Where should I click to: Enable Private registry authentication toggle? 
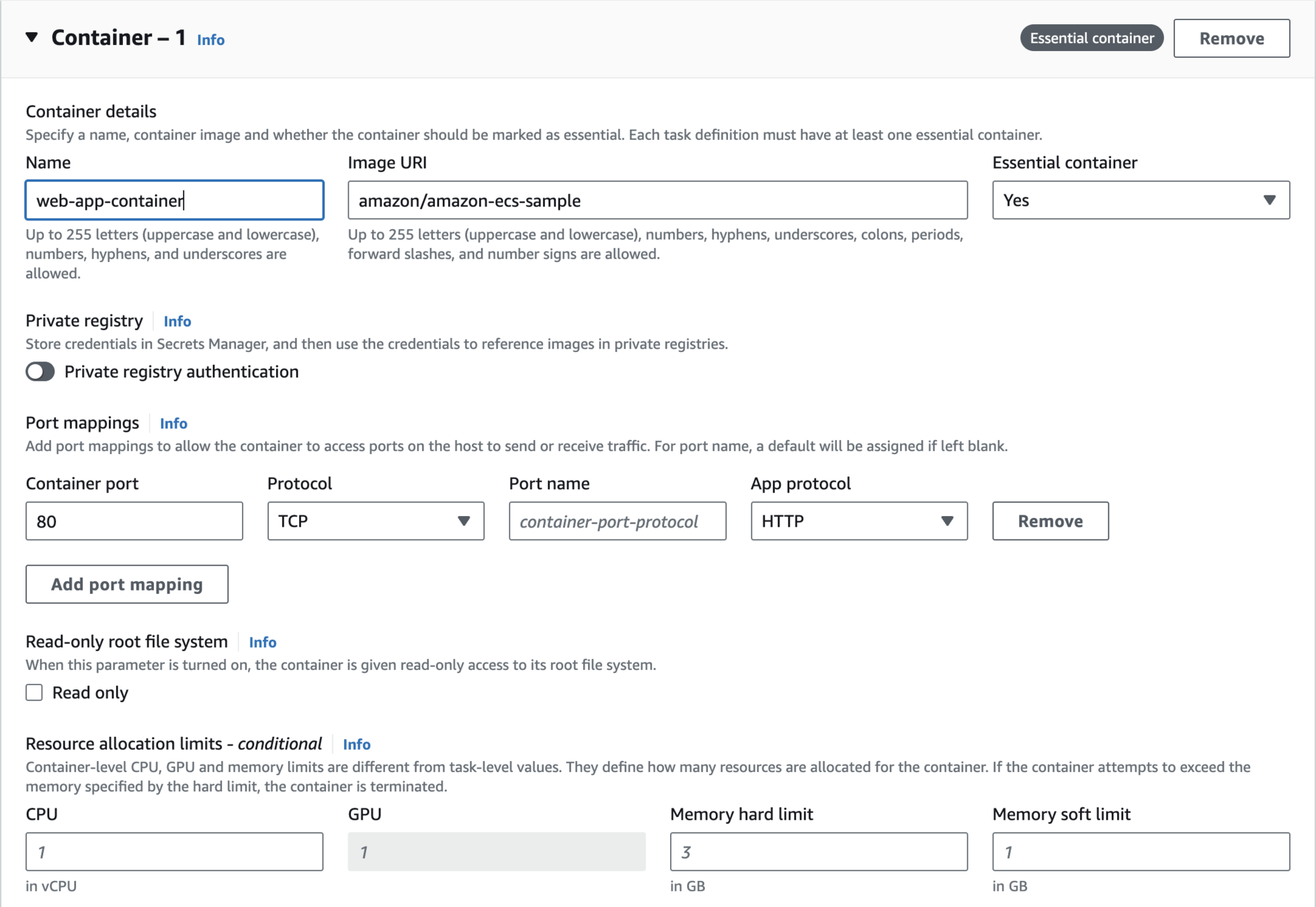[40, 372]
